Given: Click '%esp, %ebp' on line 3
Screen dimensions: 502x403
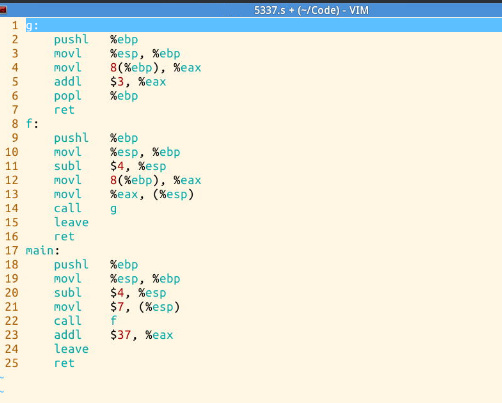Looking at the screenshot, I should click(x=145, y=54).
